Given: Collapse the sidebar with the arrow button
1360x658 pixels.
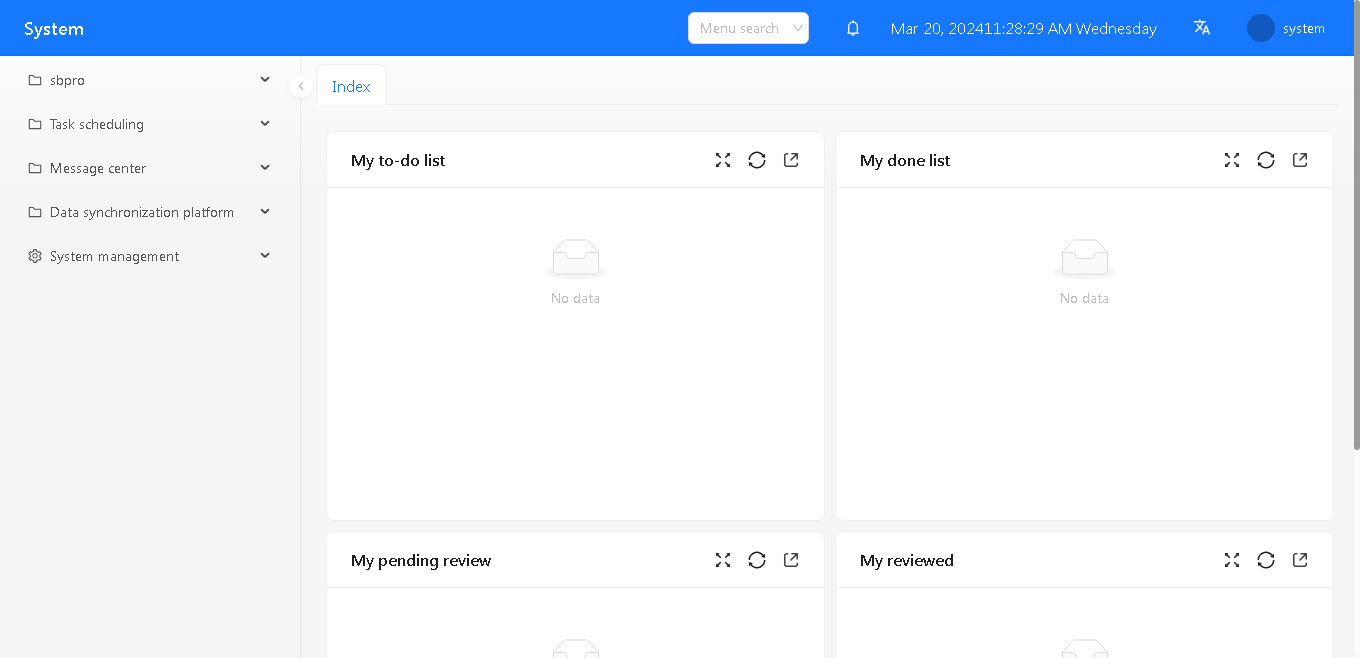Looking at the screenshot, I should 301,86.
